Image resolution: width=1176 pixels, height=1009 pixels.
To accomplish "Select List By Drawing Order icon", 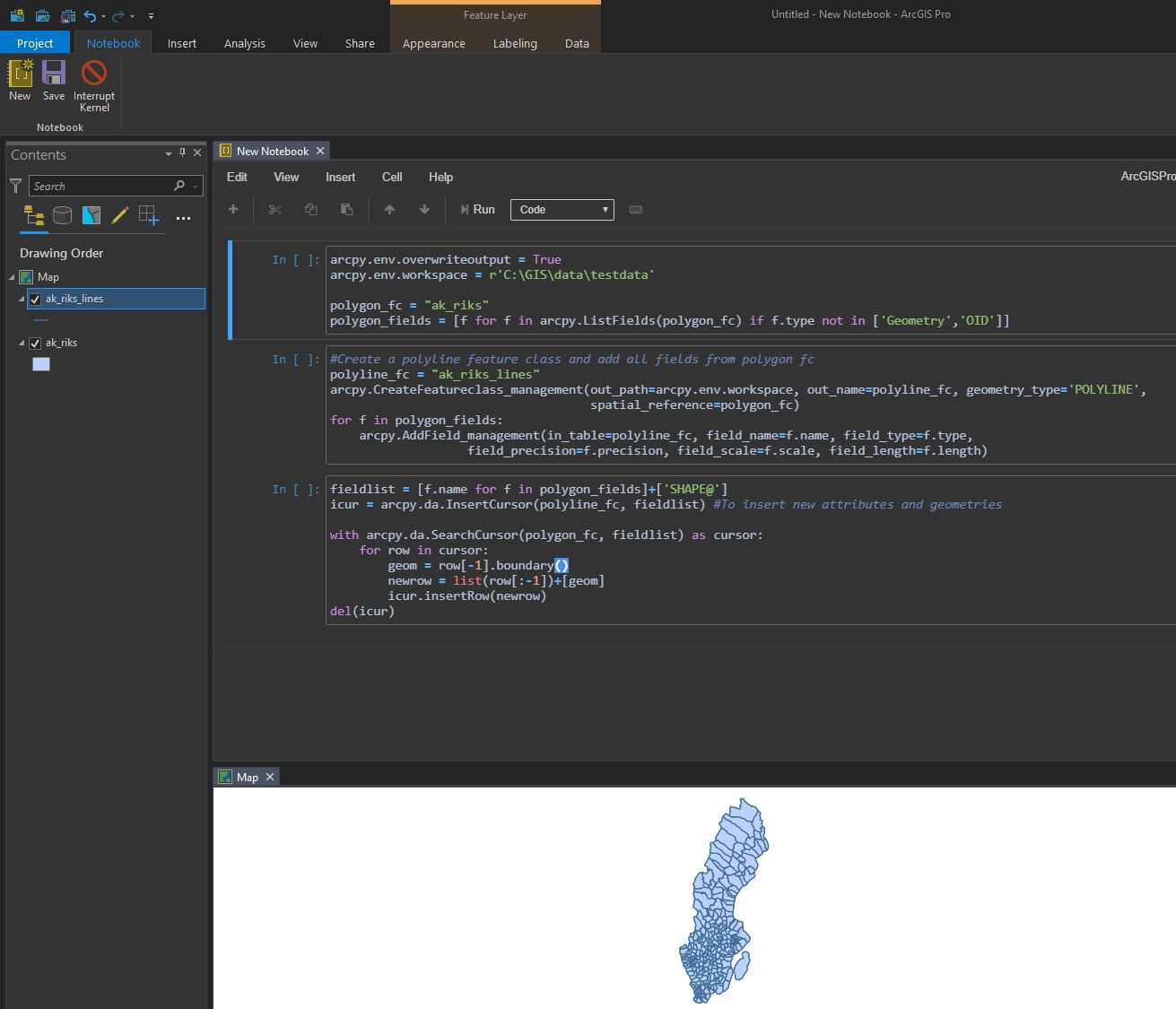I will [34, 215].
